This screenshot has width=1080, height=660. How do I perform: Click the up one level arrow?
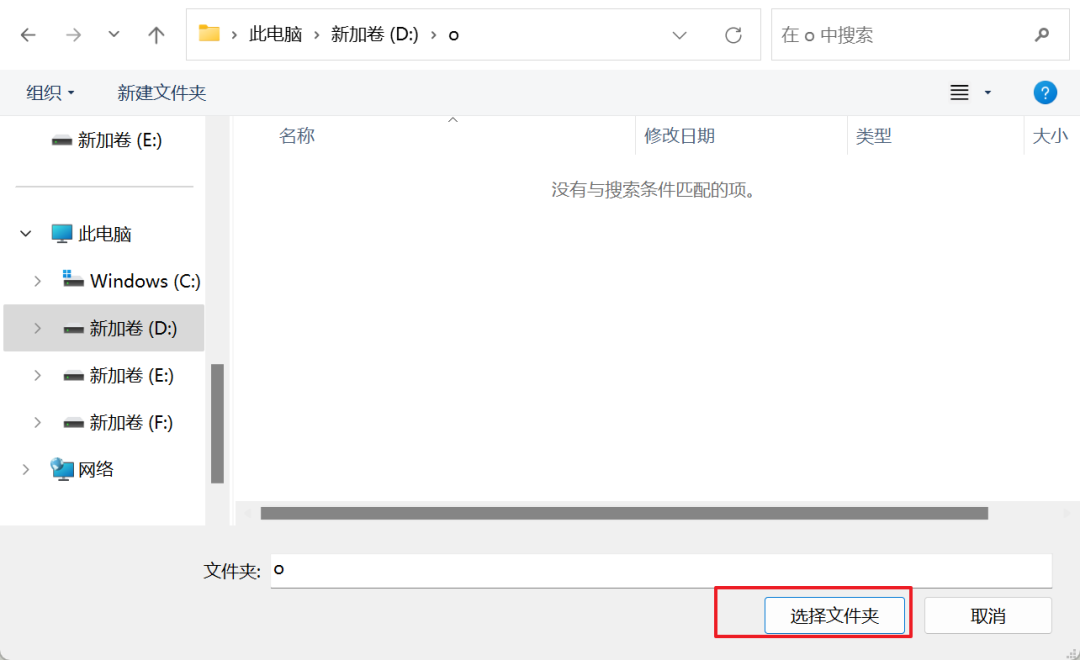[155, 33]
